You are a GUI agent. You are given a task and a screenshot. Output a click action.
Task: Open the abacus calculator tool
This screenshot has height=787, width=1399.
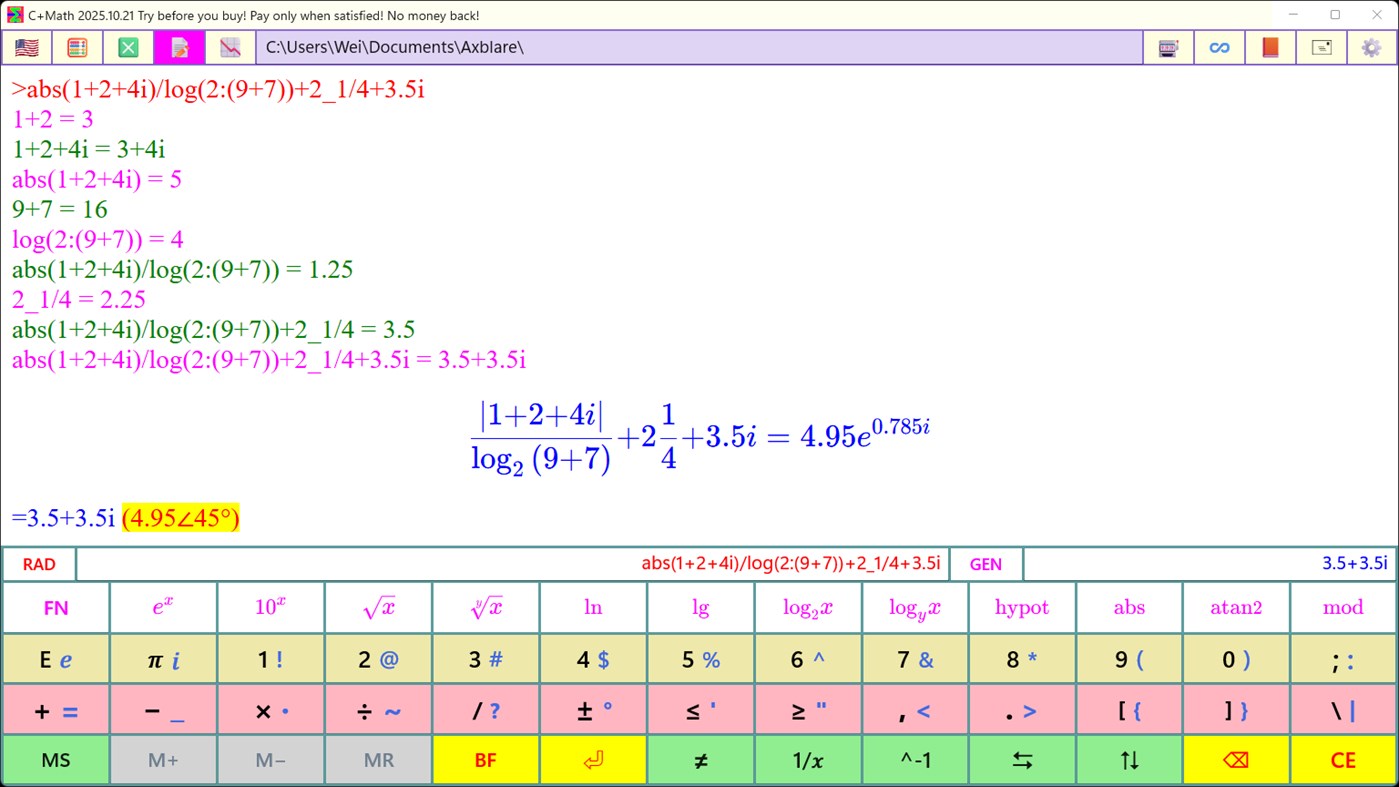pos(77,46)
